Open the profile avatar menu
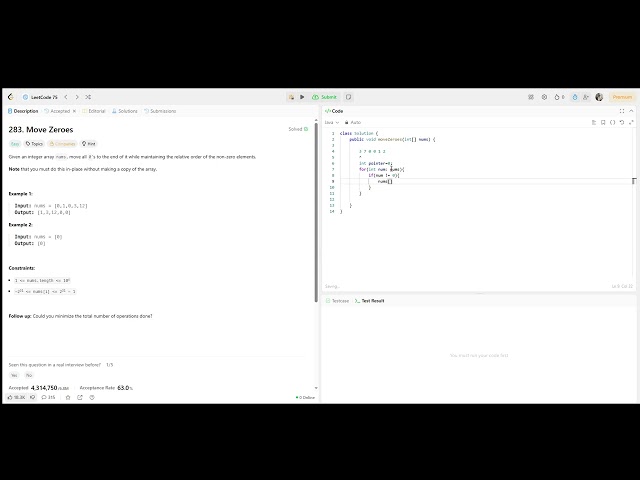 (x=599, y=97)
